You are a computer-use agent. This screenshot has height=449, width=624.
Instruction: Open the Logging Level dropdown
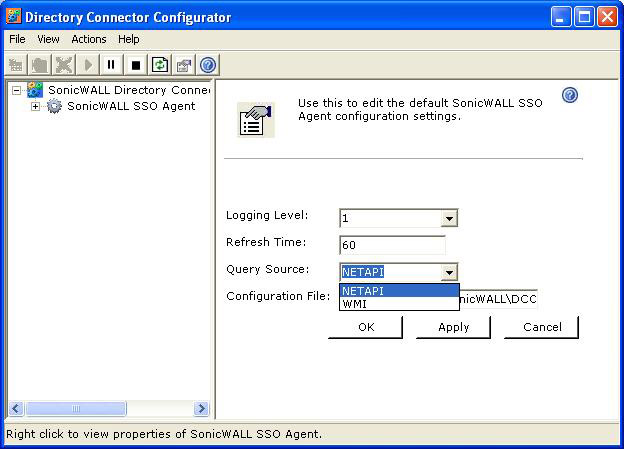pos(449,218)
